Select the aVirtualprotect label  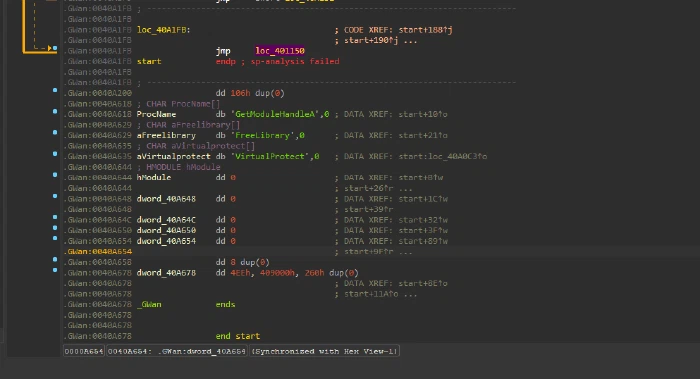coord(173,156)
